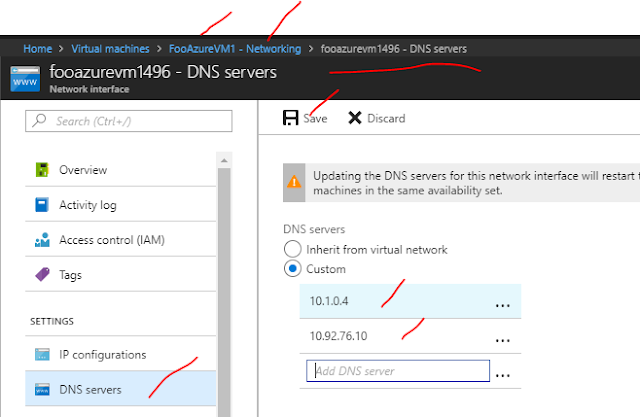This screenshot has width=640, height=417.
Task: Open Tags in the sidebar
Action: [x=120, y=275]
